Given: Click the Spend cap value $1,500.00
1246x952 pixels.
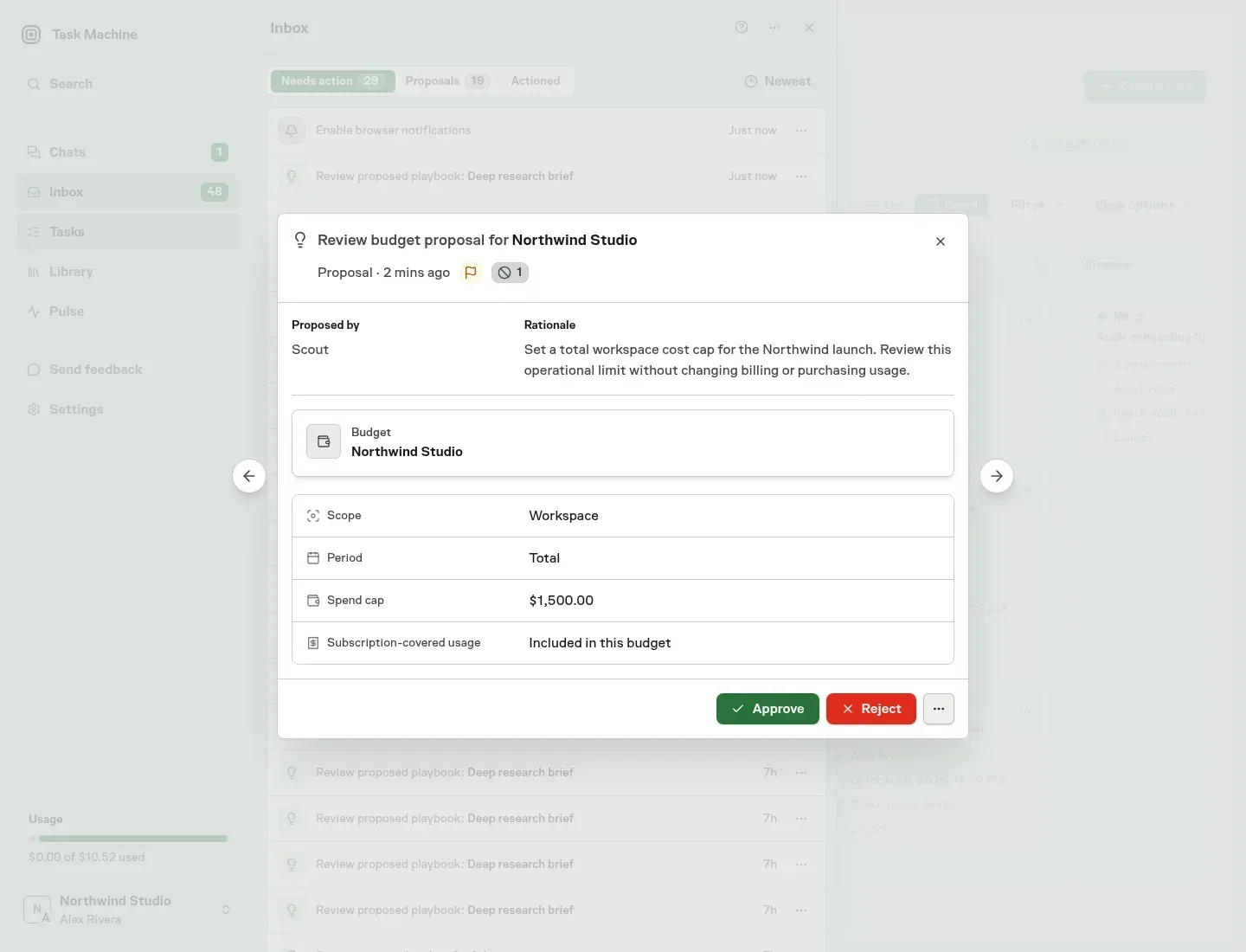Looking at the screenshot, I should click(x=562, y=601).
